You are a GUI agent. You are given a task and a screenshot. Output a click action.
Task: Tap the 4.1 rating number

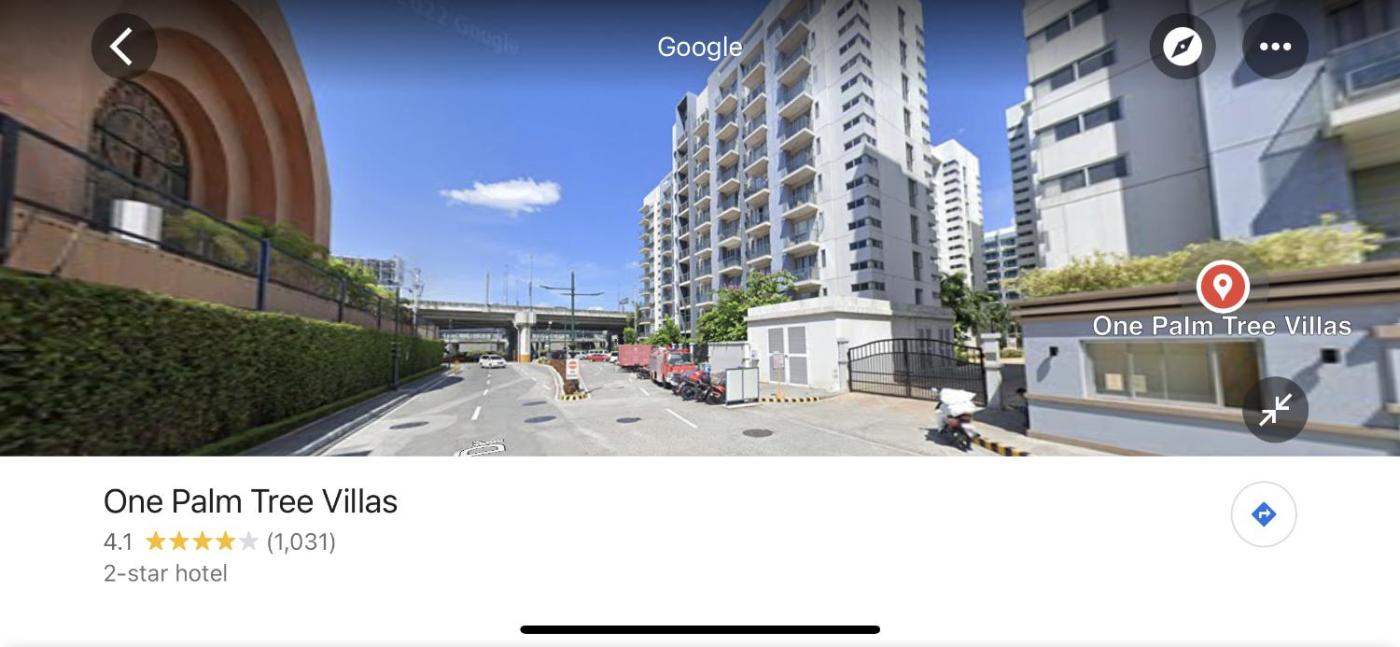click(118, 542)
